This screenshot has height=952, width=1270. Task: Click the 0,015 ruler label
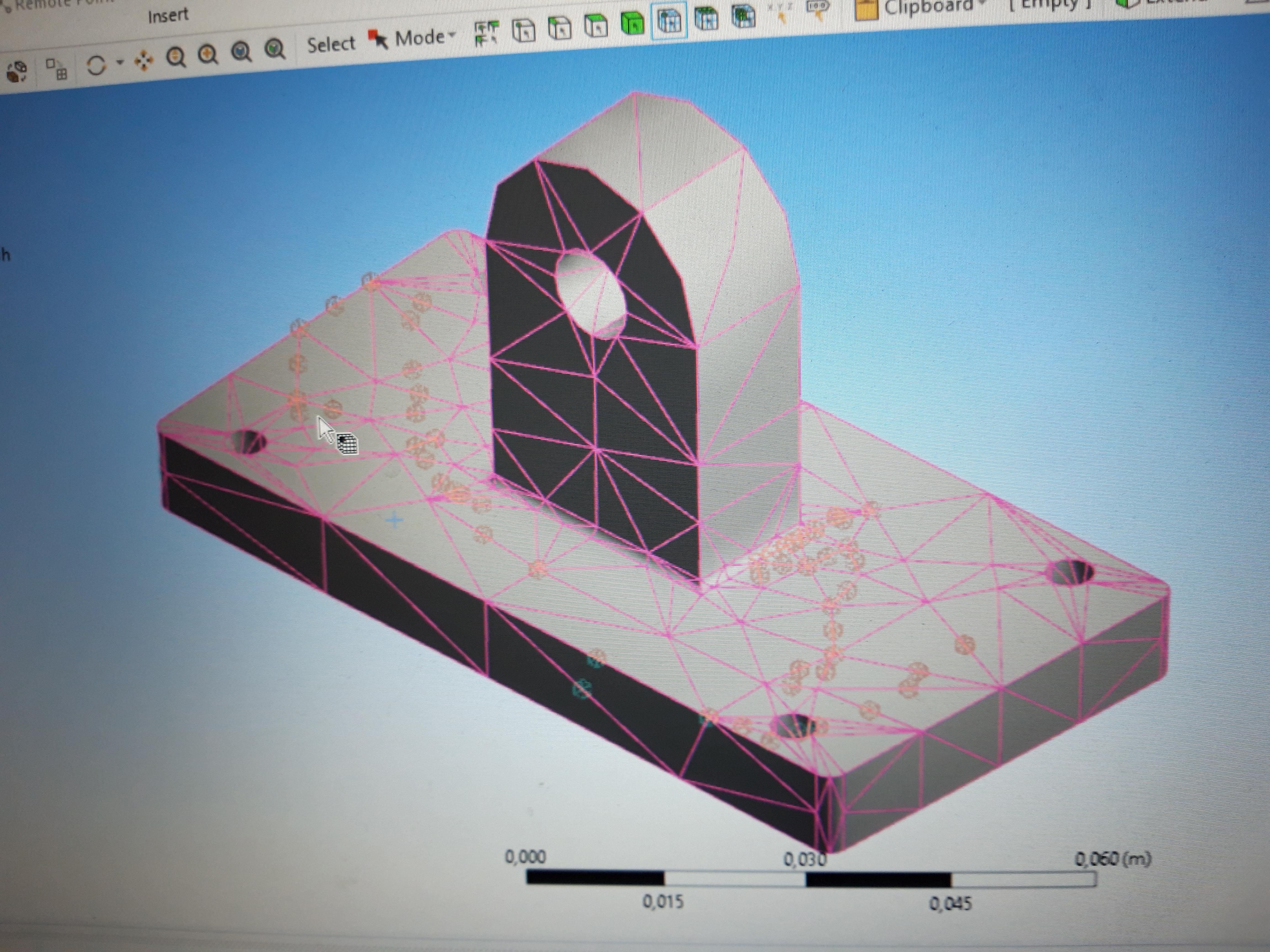click(x=663, y=902)
